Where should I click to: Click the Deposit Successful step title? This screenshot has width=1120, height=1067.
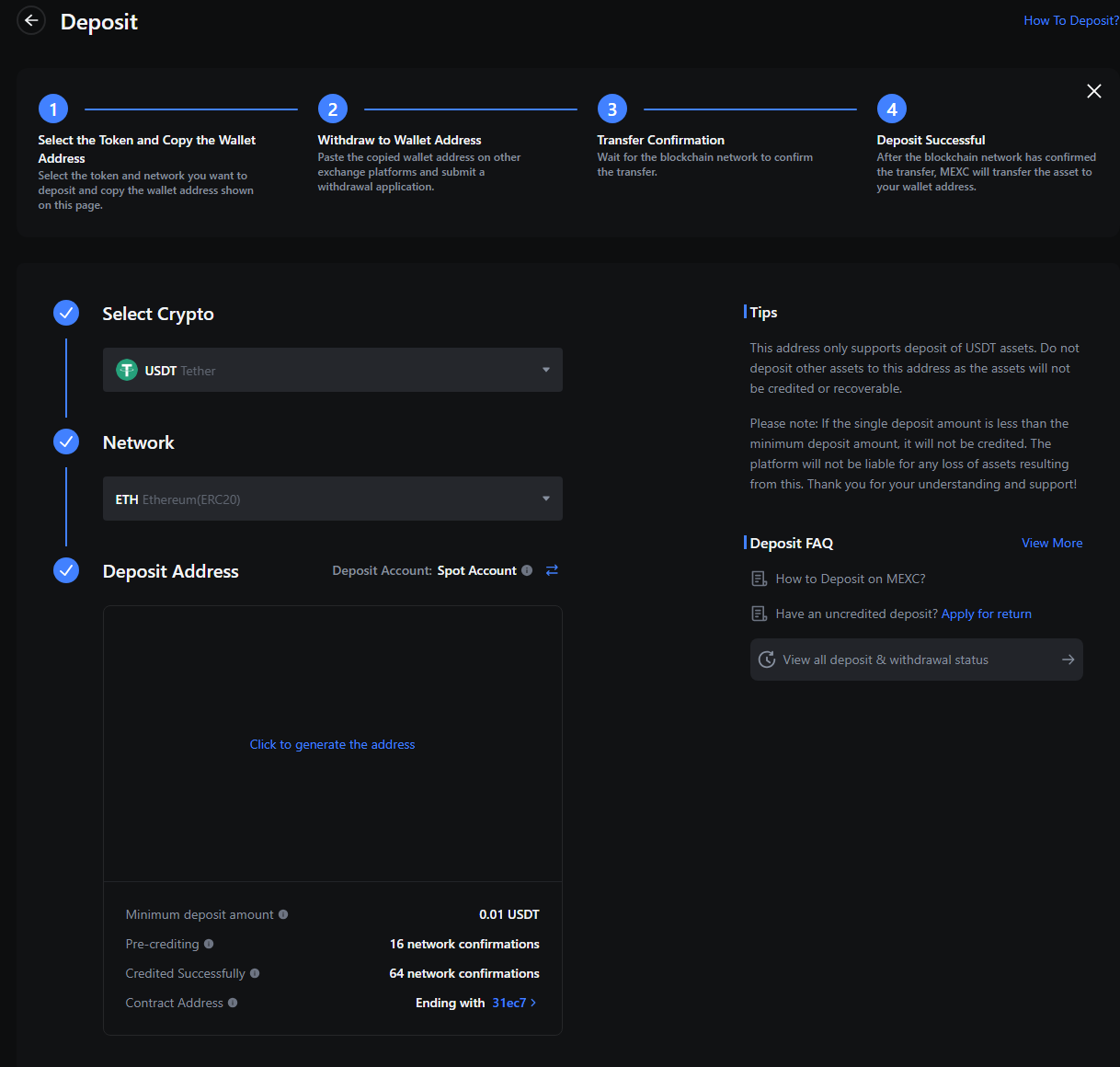931,140
